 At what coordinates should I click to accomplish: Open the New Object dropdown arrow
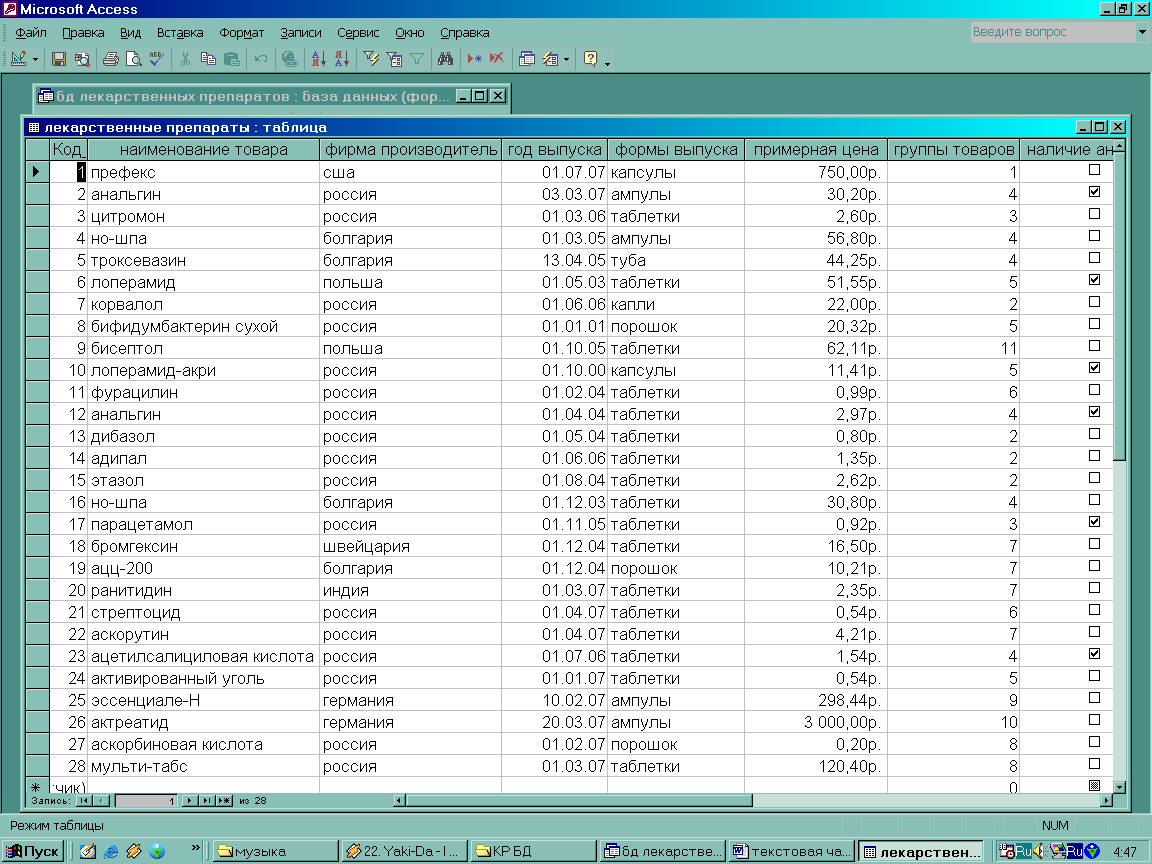[567, 59]
